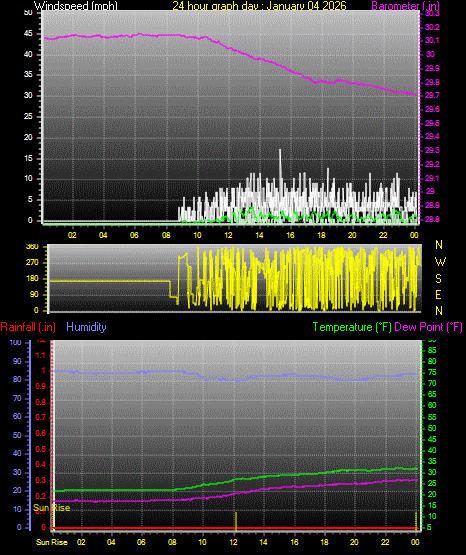
Task: Click the '08' hour label under the bottom chart
Action: [172, 542]
